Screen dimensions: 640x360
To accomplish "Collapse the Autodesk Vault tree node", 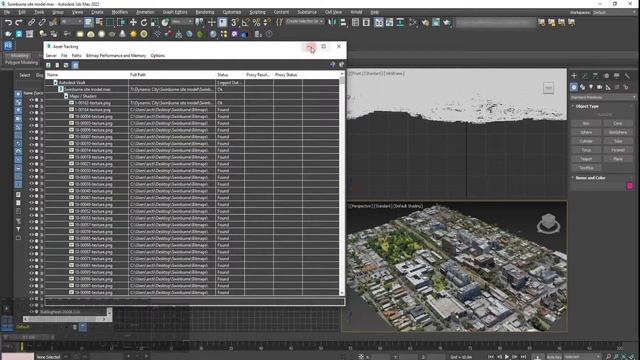I will [x=56, y=82].
